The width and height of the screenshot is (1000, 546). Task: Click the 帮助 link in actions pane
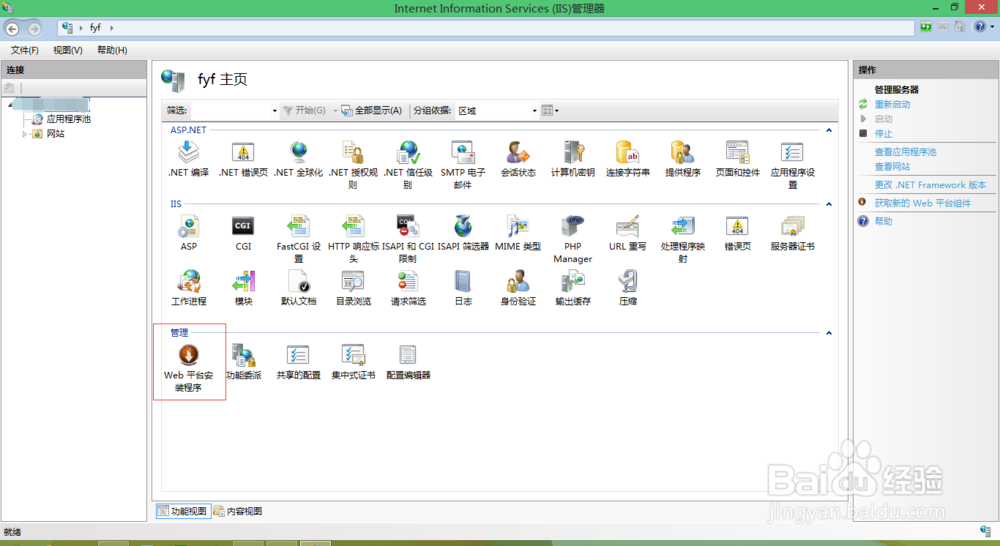coord(883,221)
